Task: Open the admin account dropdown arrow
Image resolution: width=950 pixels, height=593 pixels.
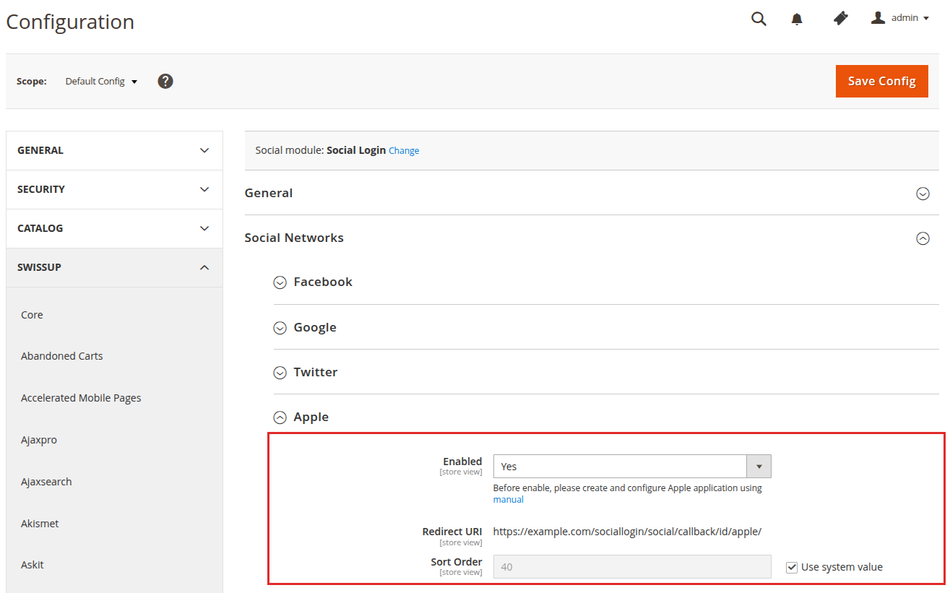Action: 926,18
